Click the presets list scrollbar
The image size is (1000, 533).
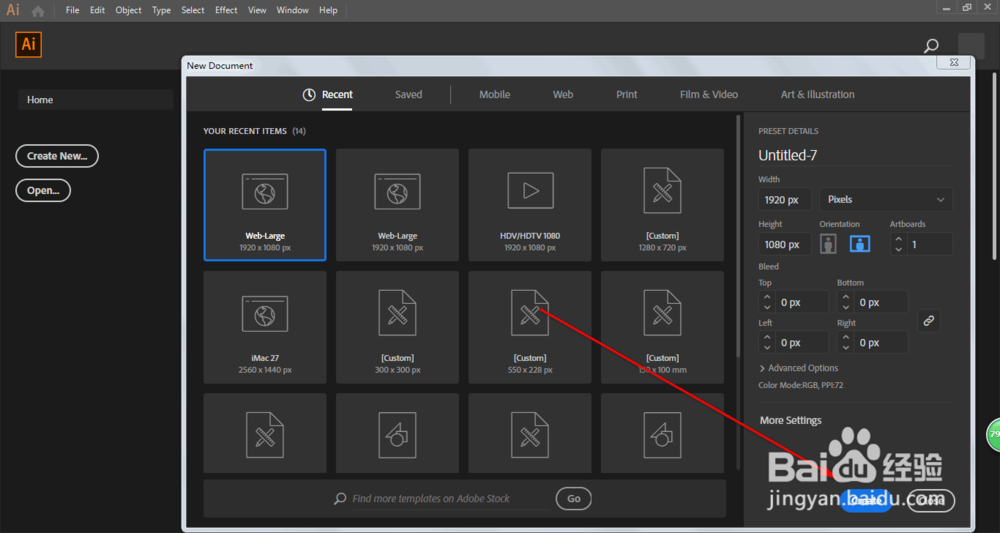click(x=739, y=236)
